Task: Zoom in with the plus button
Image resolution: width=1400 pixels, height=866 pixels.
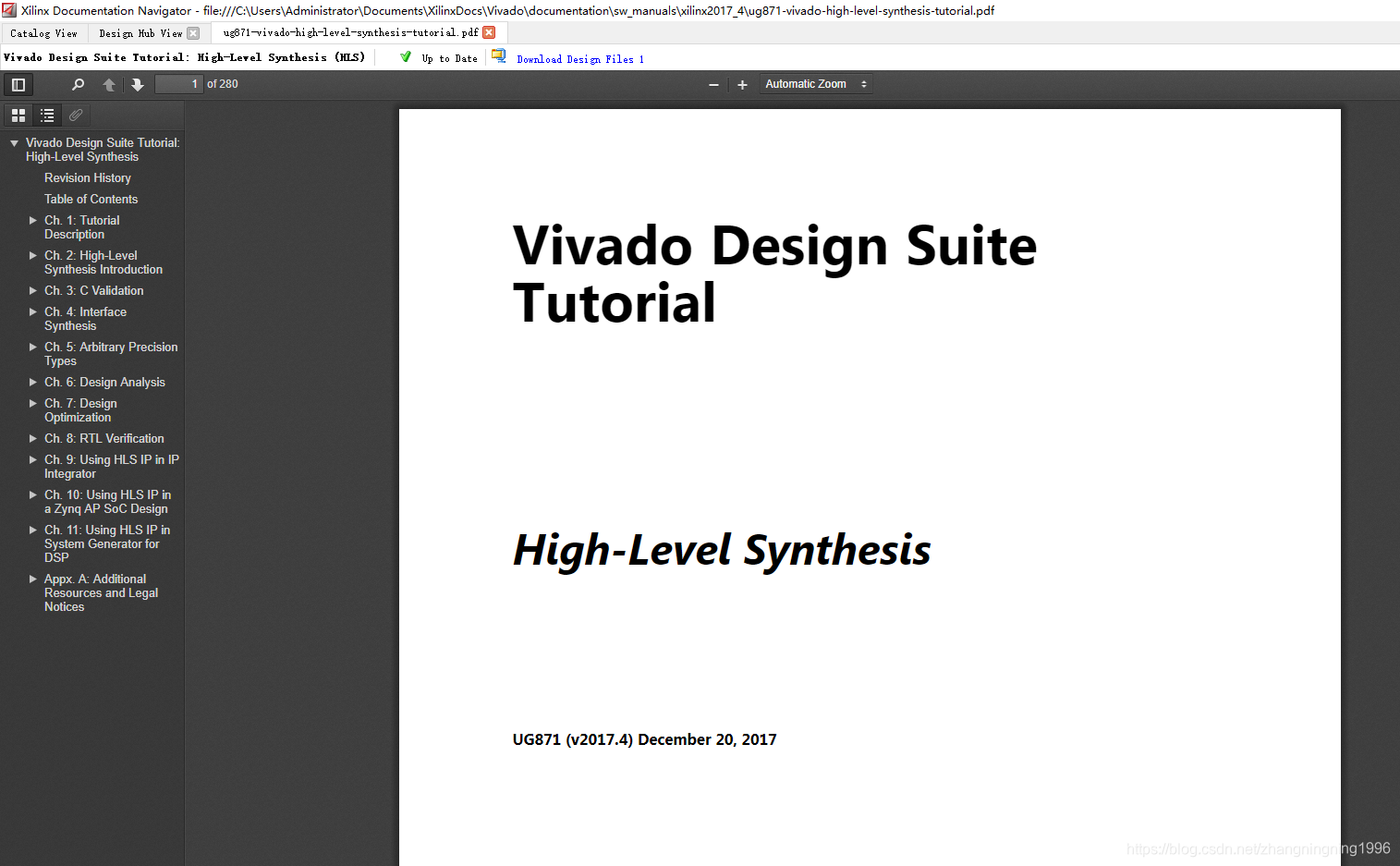Action: tap(742, 85)
